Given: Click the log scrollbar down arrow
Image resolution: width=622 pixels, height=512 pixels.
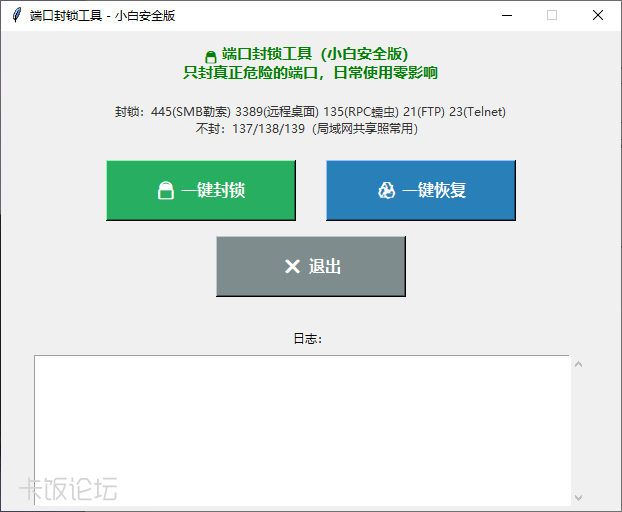Looking at the screenshot, I should 578,497.
